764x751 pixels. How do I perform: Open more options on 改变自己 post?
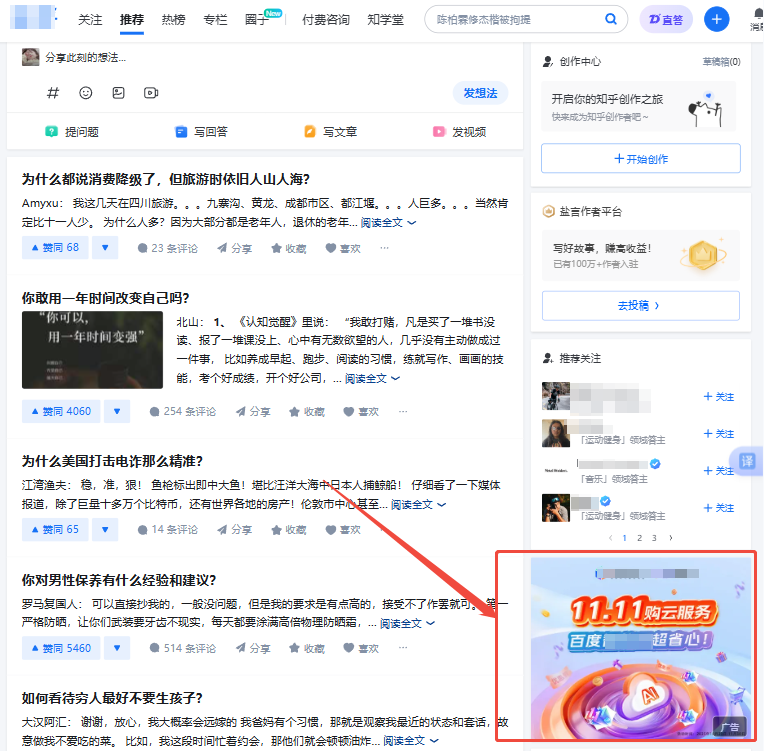point(402,412)
